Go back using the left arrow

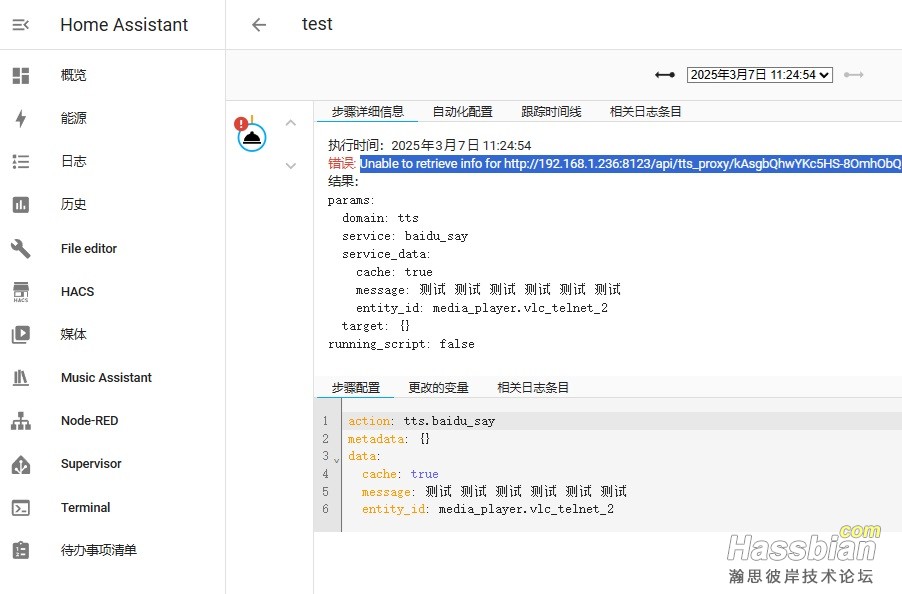(x=259, y=25)
